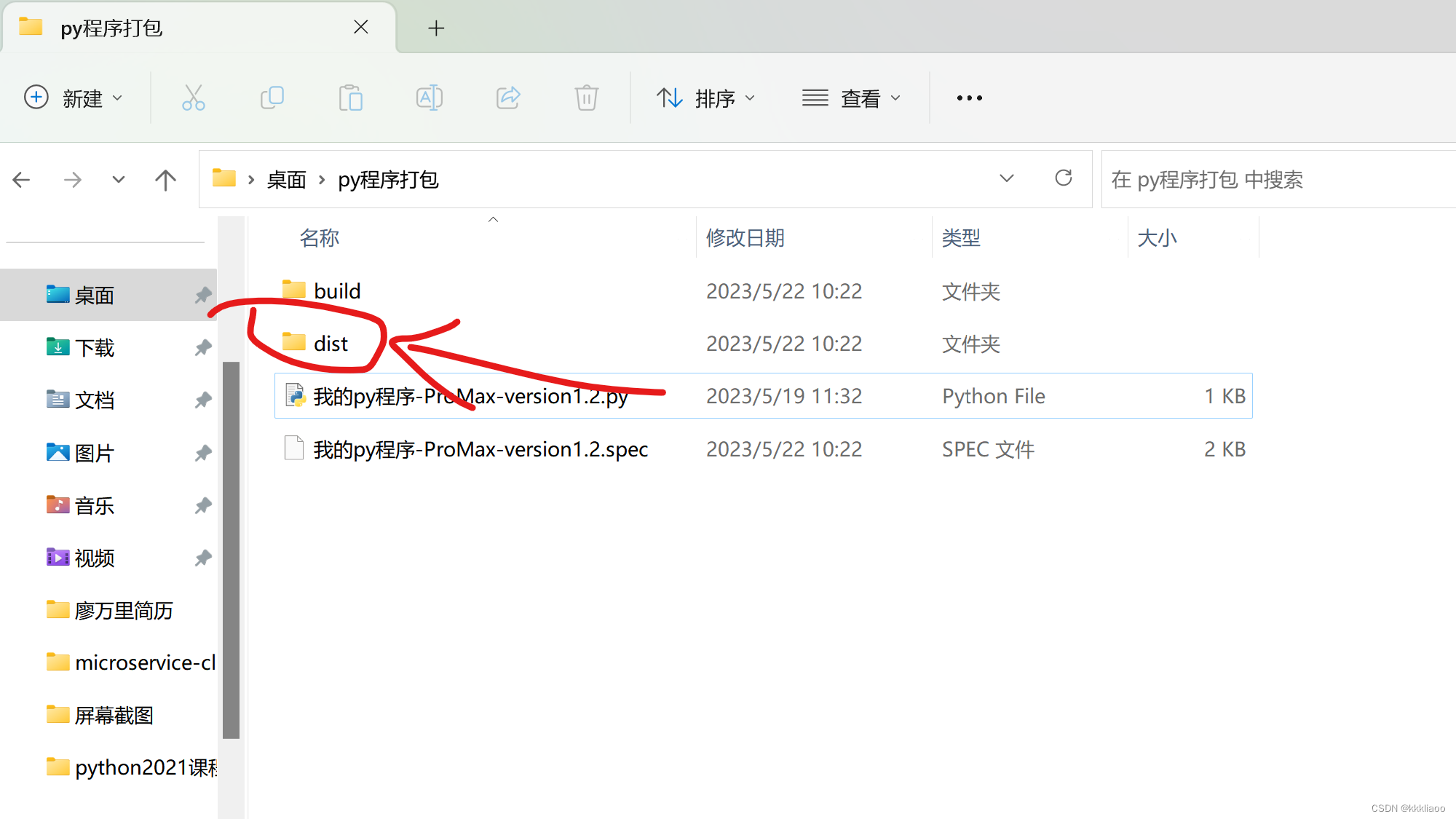
Task: Click the Copy icon in toolbar
Action: tap(272, 98)
